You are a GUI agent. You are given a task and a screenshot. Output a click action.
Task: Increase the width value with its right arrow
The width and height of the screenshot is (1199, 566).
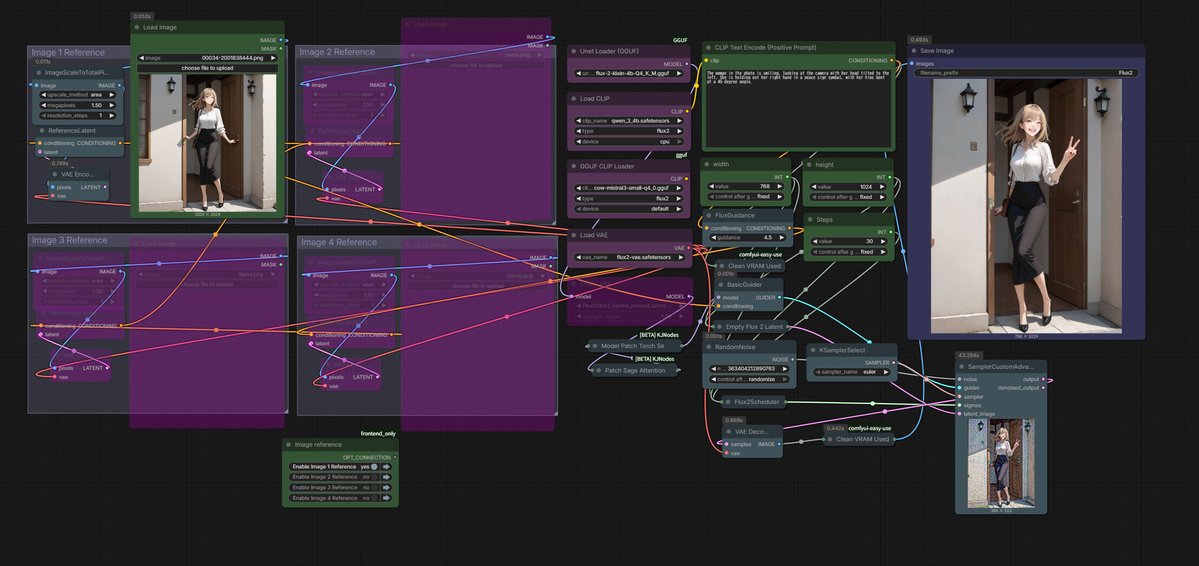780,187
